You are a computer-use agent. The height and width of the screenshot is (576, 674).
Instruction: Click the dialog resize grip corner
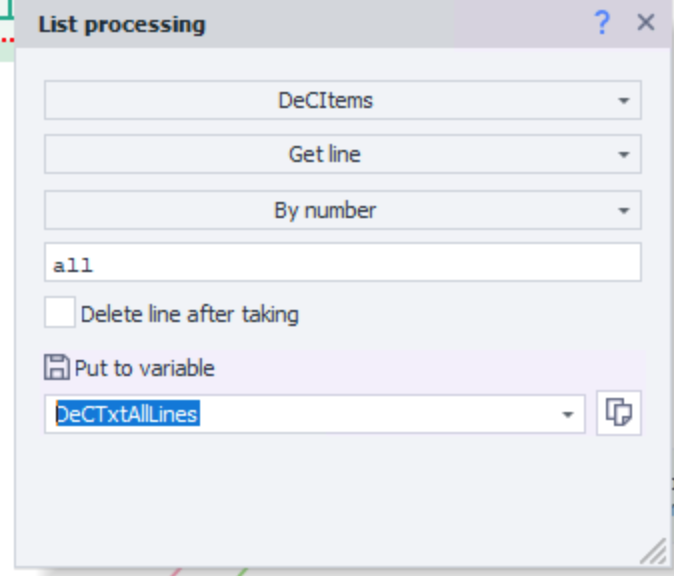653,551
